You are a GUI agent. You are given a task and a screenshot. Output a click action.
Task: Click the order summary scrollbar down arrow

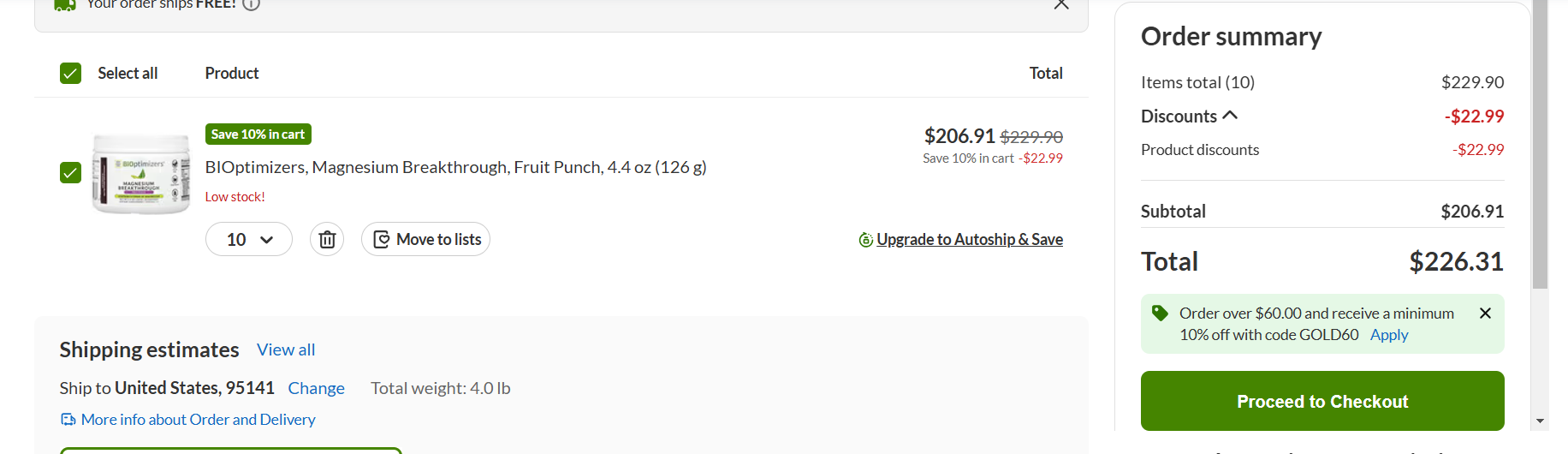tap(1540, 421)
